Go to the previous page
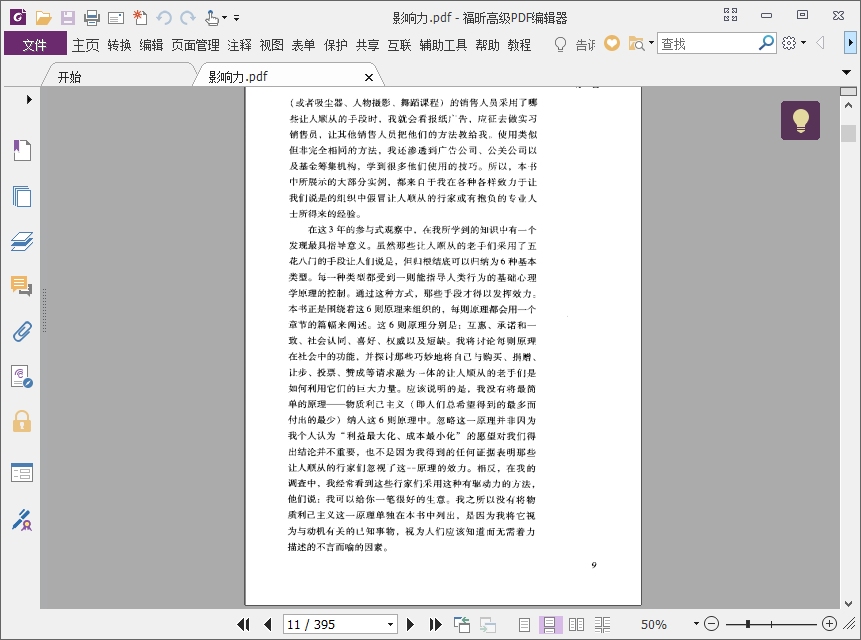Viewport: 861px width, 640px height. coord(268,624)
